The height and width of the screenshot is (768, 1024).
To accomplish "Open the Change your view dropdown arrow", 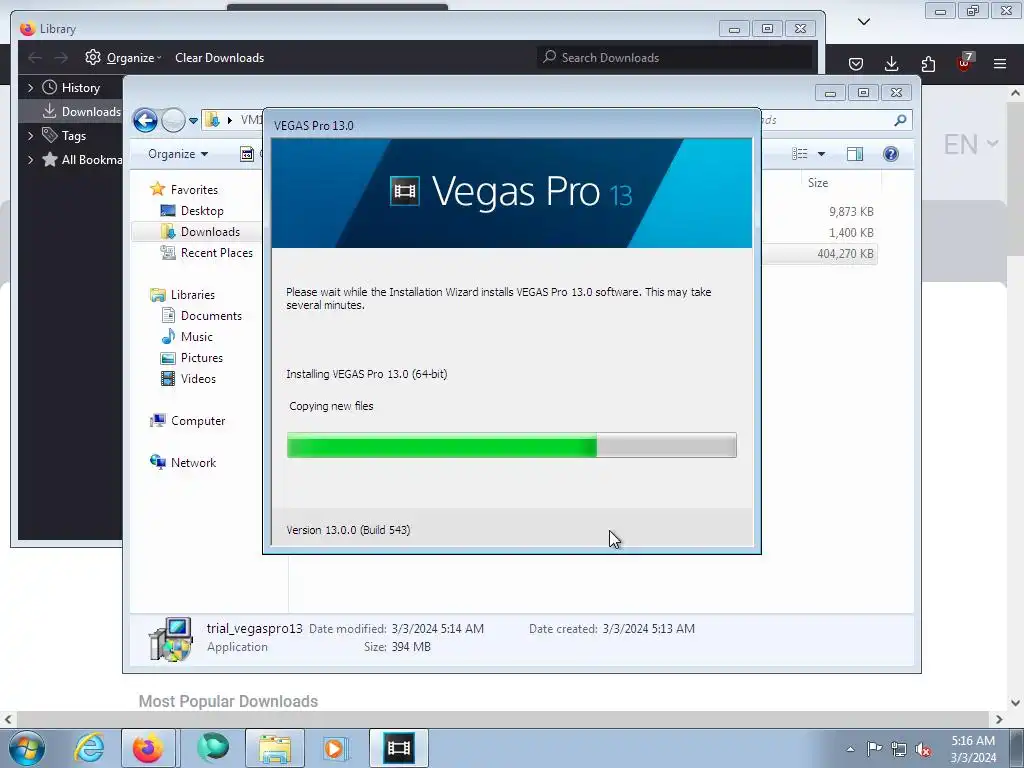I will 822,154.
